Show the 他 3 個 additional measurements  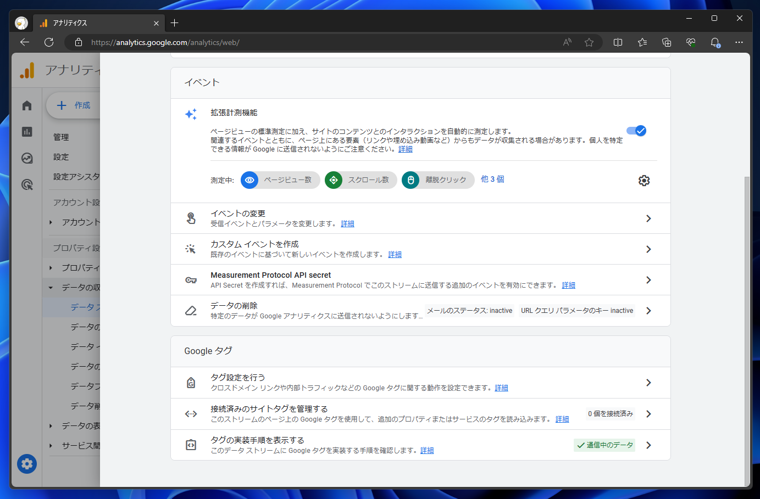click(492, 179)
